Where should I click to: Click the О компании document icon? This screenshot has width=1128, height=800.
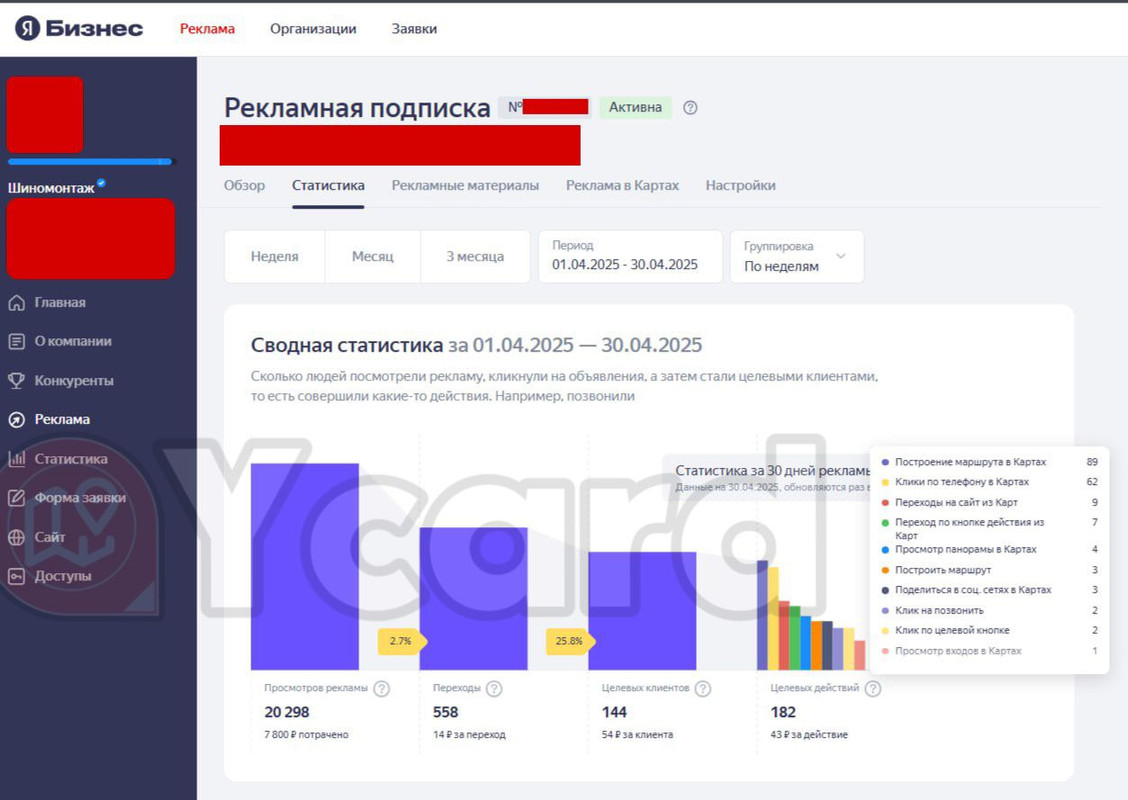coord(17,342)
